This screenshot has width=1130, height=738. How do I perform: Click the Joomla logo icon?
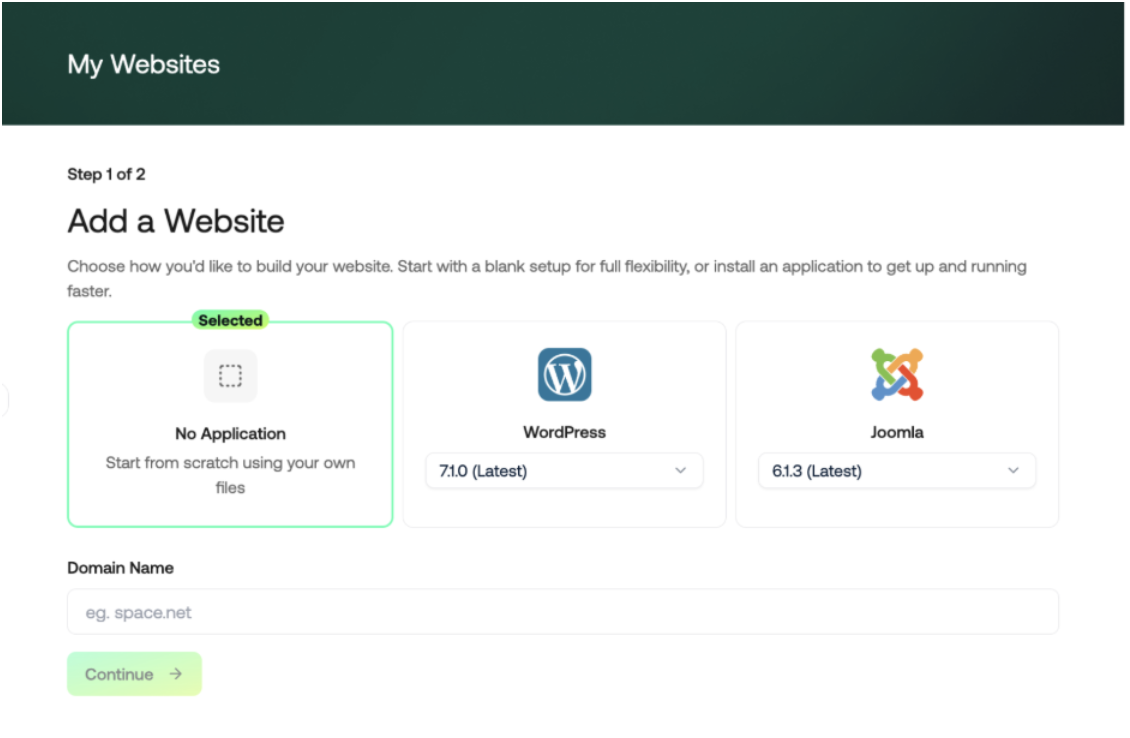(897, 375)
